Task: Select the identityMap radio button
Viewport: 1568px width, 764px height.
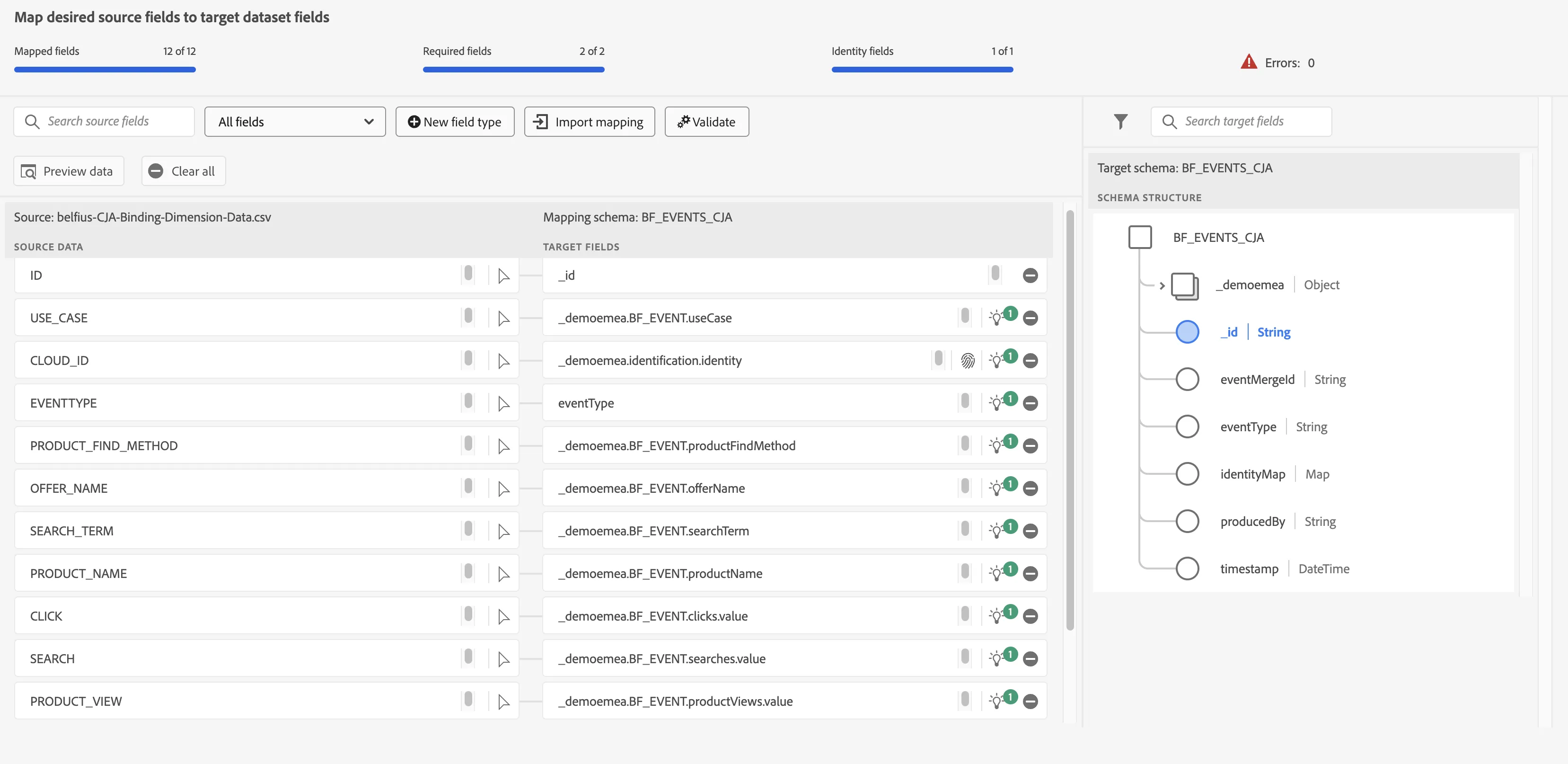Action: 1187,474
